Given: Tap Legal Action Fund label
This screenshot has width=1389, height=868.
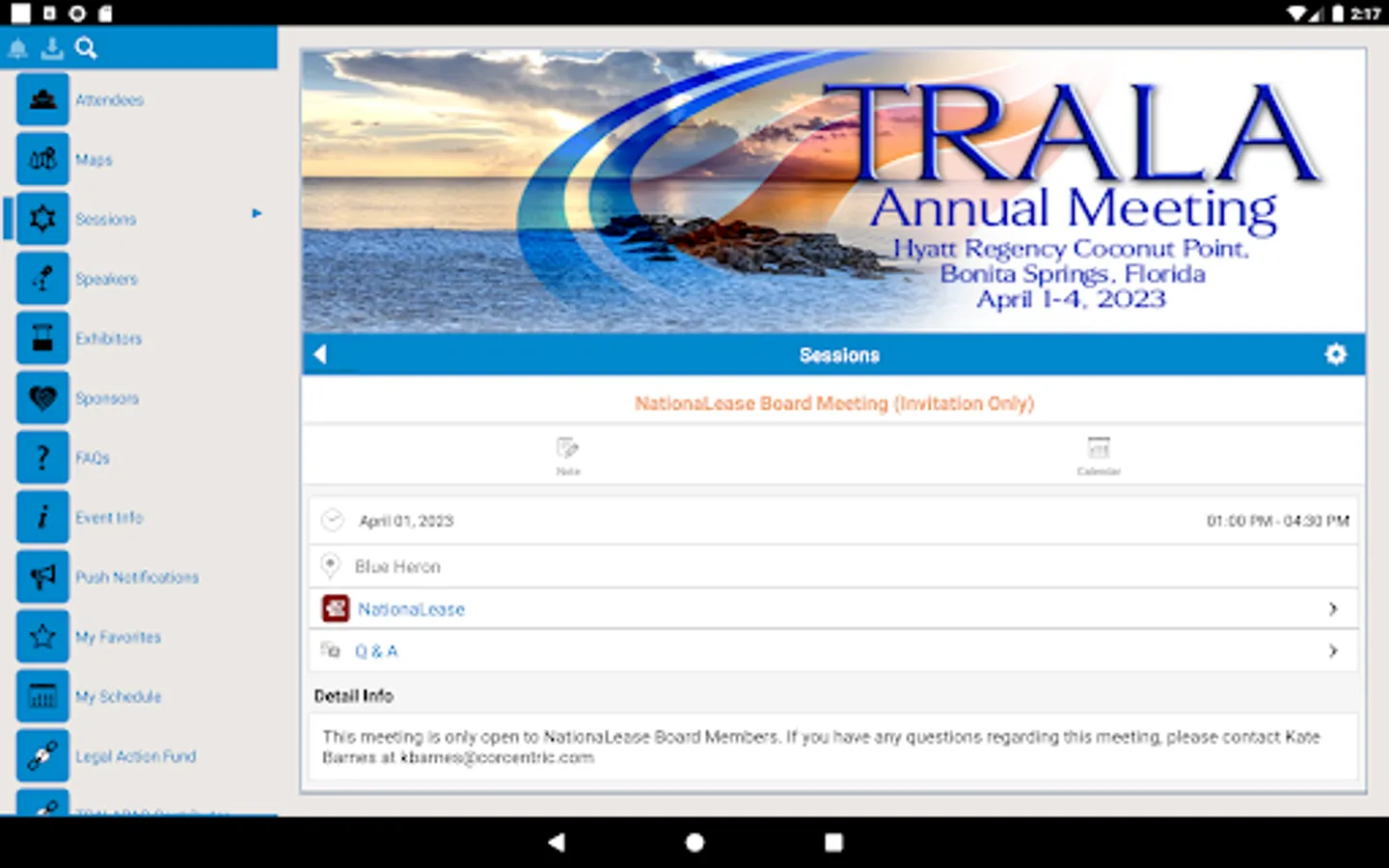Looking at the screenshot, I should (135, 756).
